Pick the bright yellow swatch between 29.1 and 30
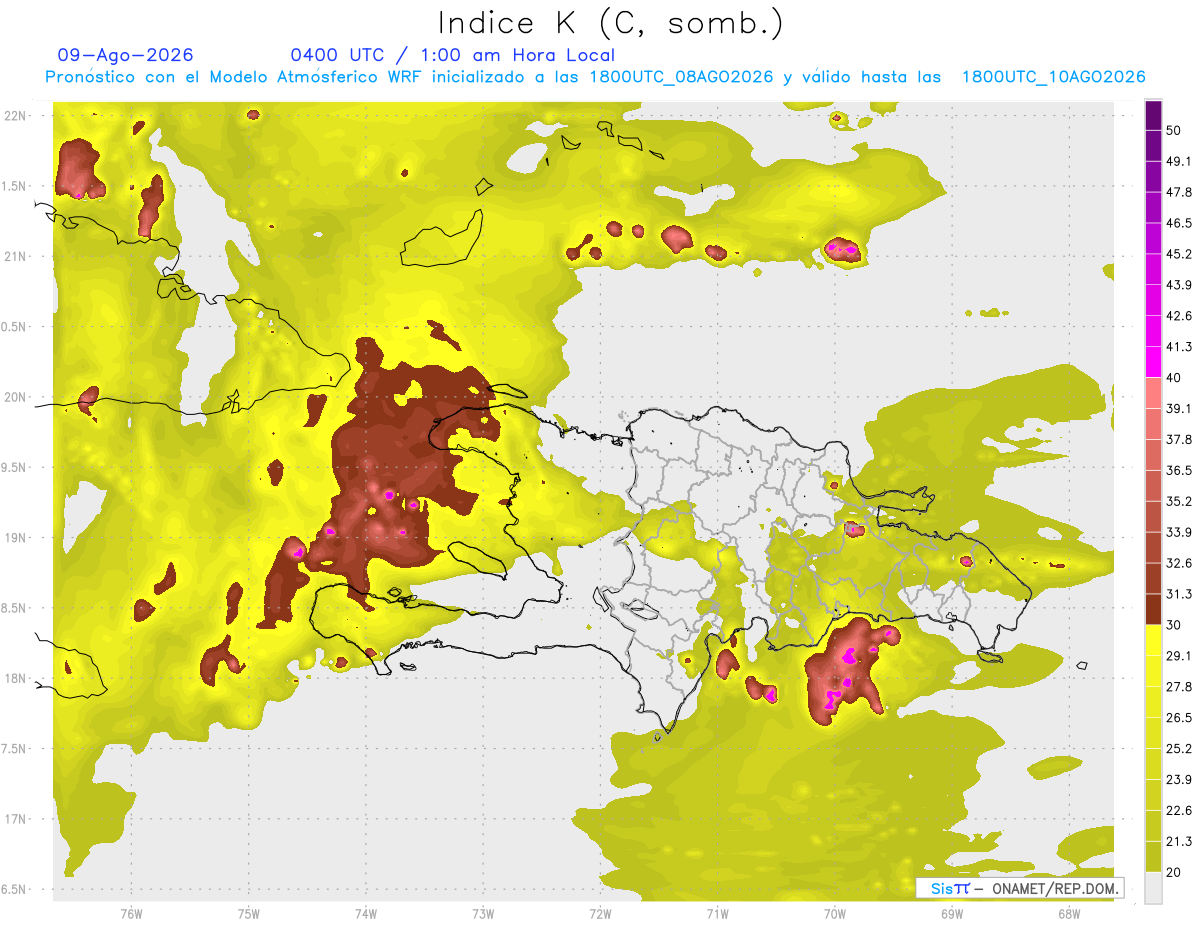This screenshot has width=1200, height=927. point(1153,641)
